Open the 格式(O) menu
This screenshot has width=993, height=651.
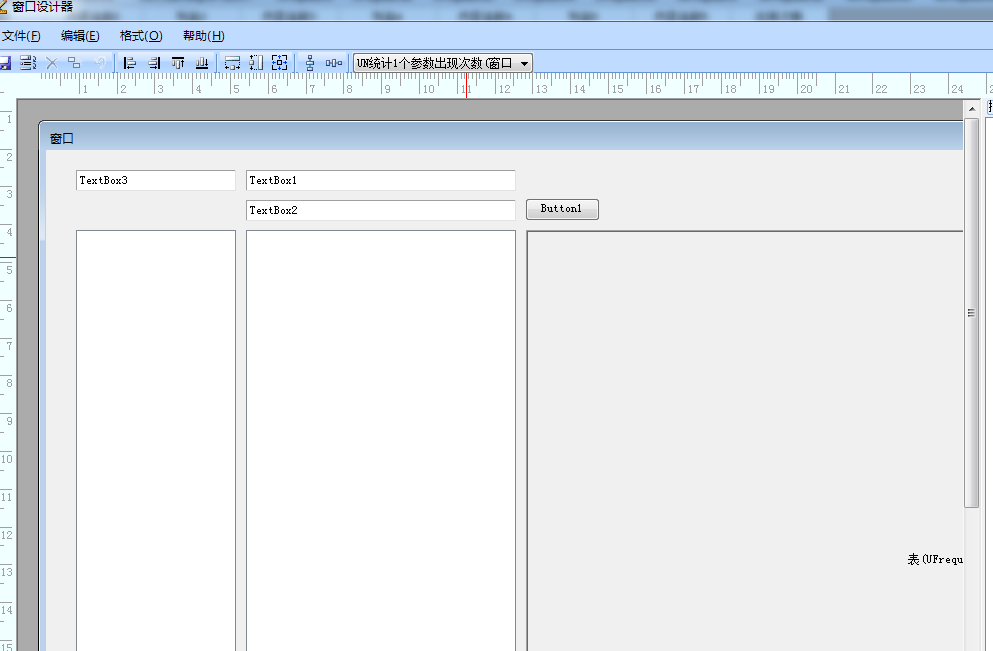(141, 36)
